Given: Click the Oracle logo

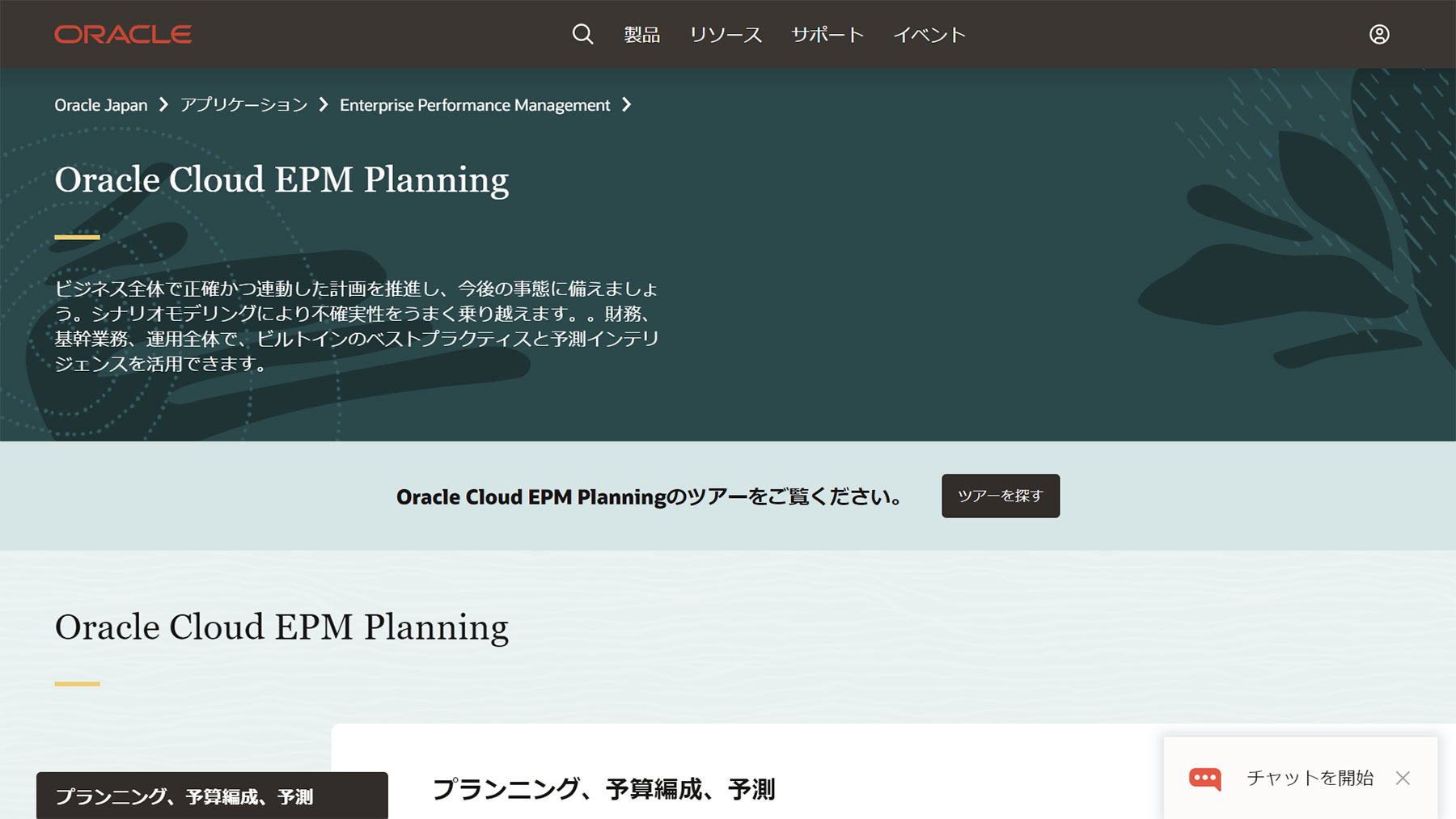Looking at the screenshot, I should 123,34.
